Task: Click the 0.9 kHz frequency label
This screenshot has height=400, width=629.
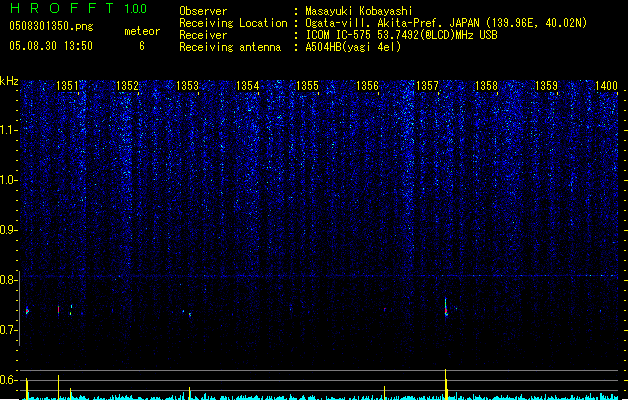Action: 8,230
